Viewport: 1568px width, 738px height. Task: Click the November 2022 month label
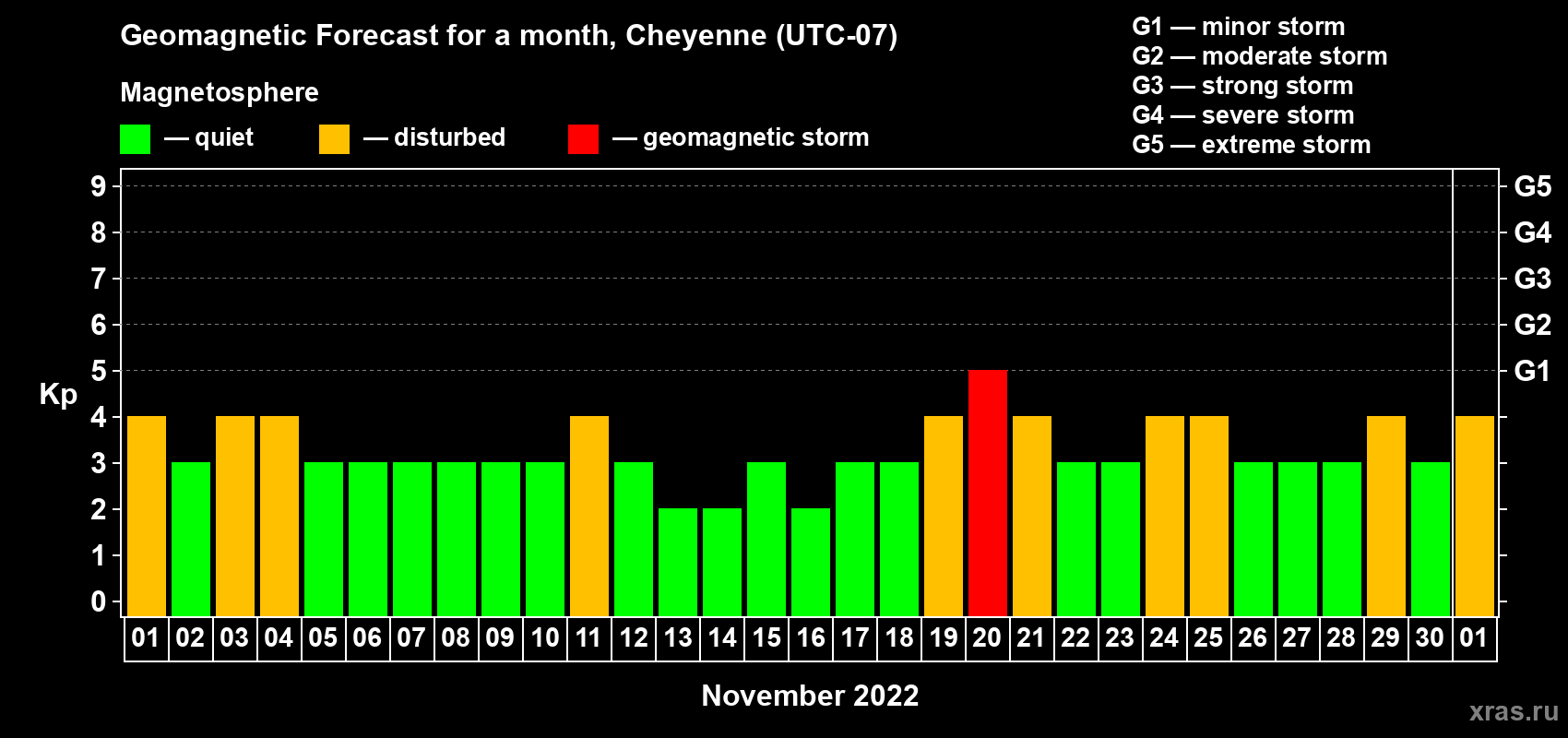(810, 696)
